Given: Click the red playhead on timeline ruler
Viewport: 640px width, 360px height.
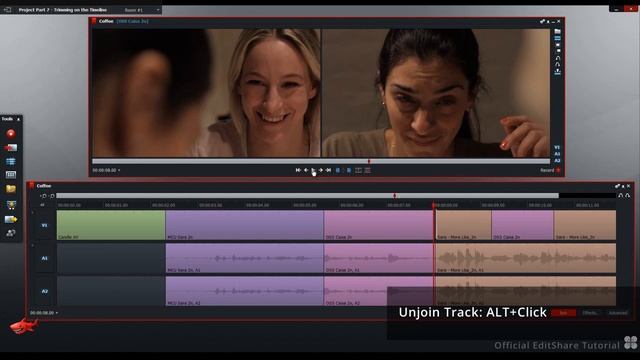Looking at the screenshot, I should (x=433, y=205).
